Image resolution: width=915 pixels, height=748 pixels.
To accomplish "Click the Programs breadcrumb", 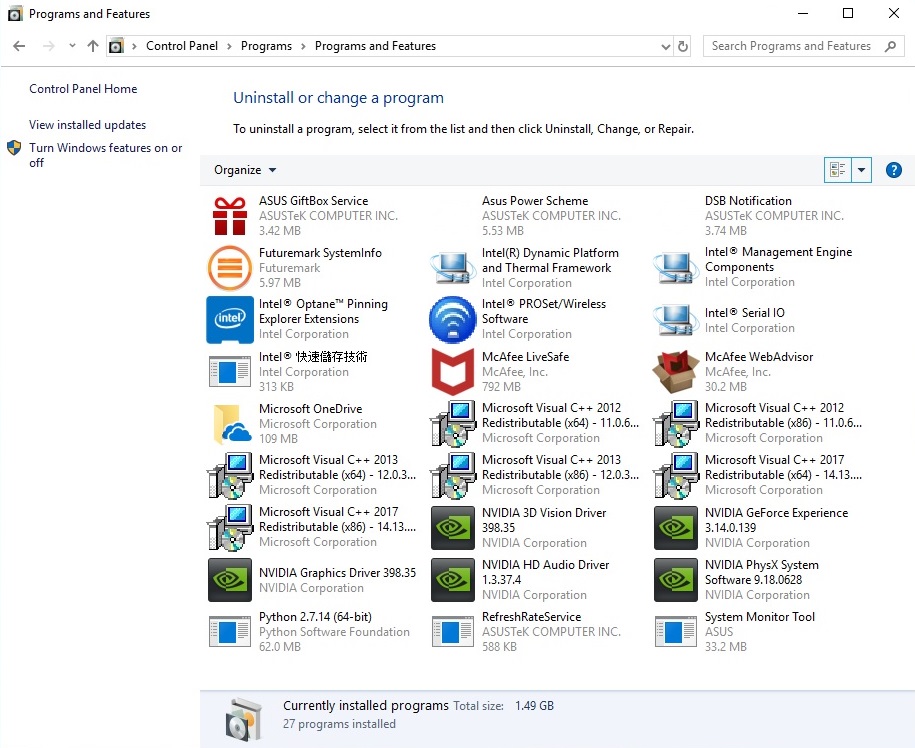I will click(x=266, y=46).
